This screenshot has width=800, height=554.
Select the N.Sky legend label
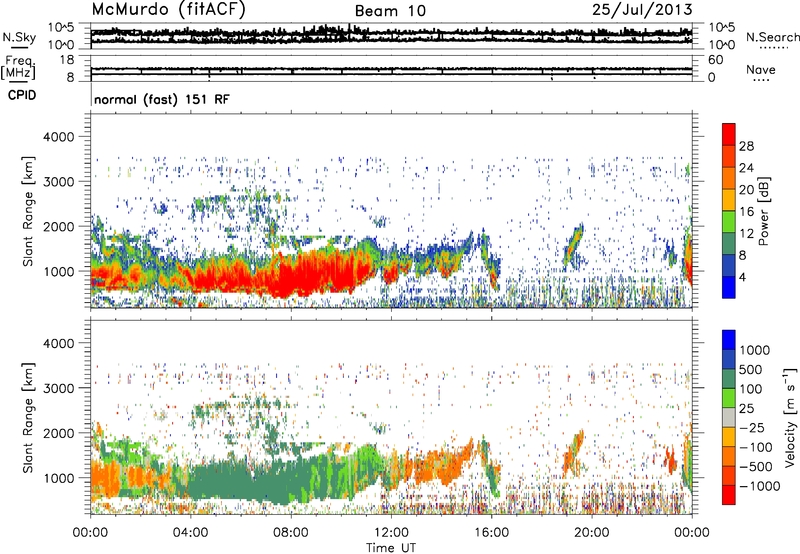point(19,37)
